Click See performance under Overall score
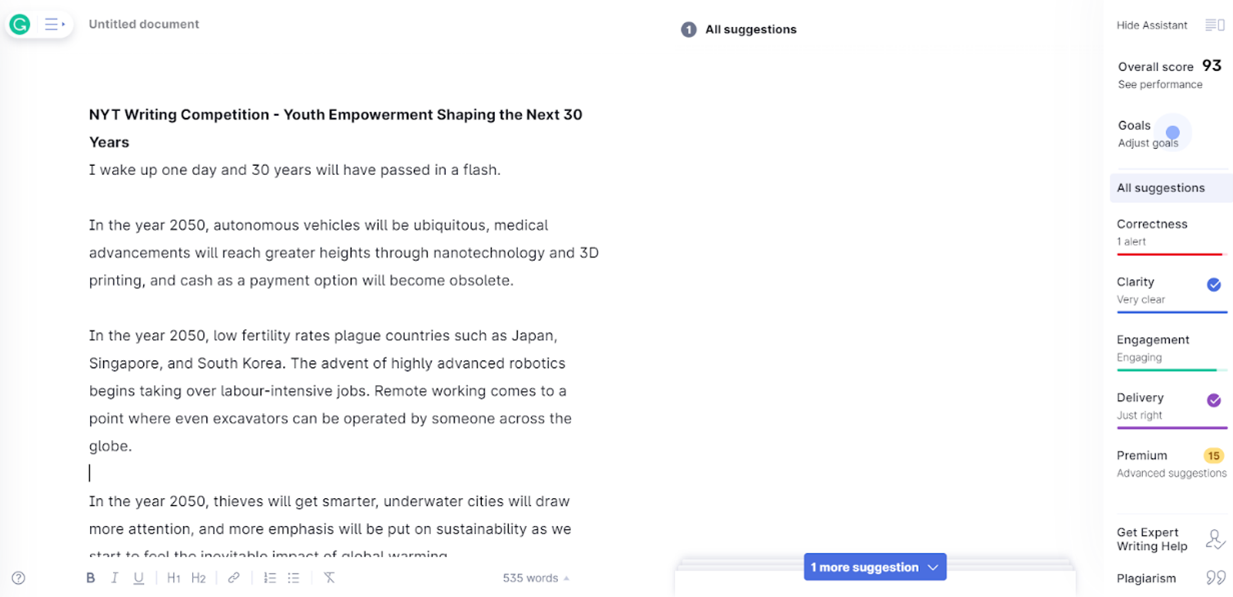1233x597 pixels. [x=1160, y=85]
